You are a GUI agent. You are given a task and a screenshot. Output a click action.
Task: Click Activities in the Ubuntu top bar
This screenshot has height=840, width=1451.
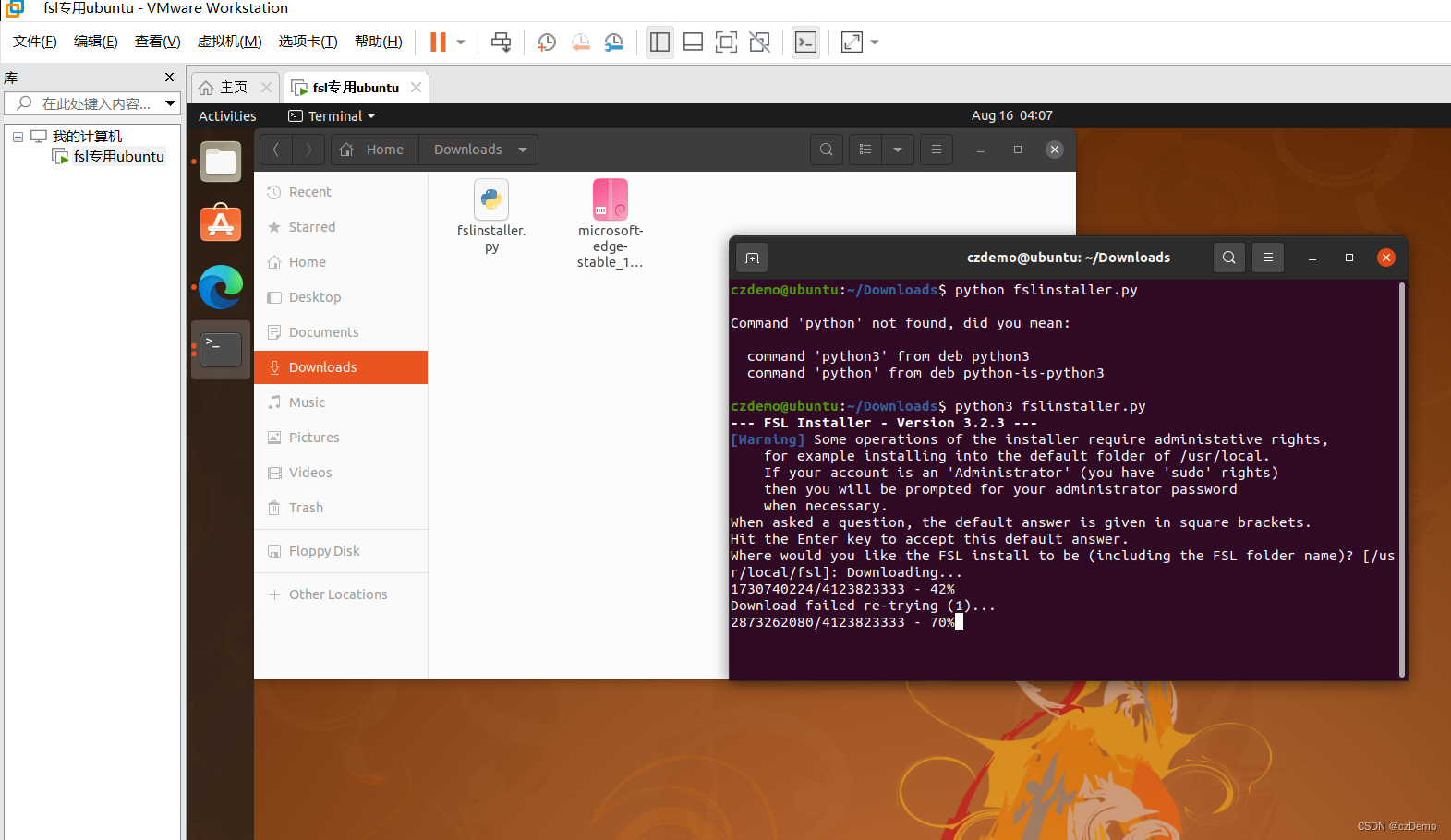coord(227,116)
